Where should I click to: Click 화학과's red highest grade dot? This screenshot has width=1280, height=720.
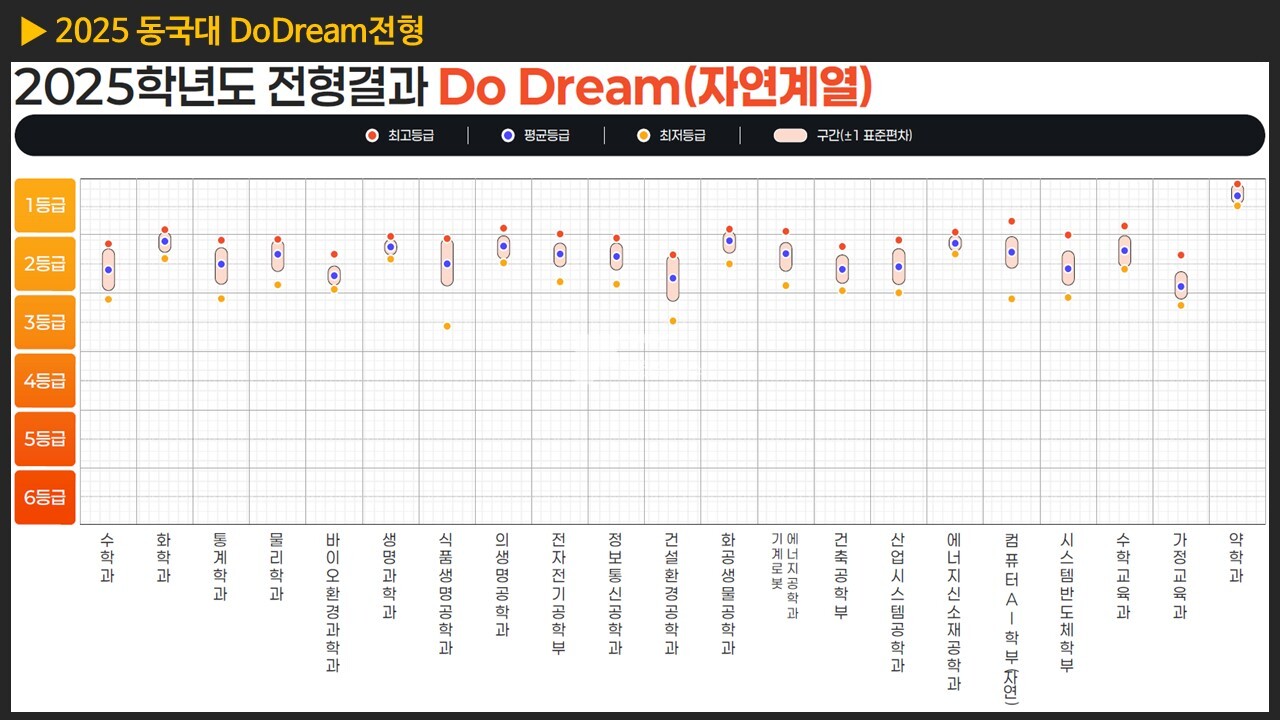click(x=165, y=230)
